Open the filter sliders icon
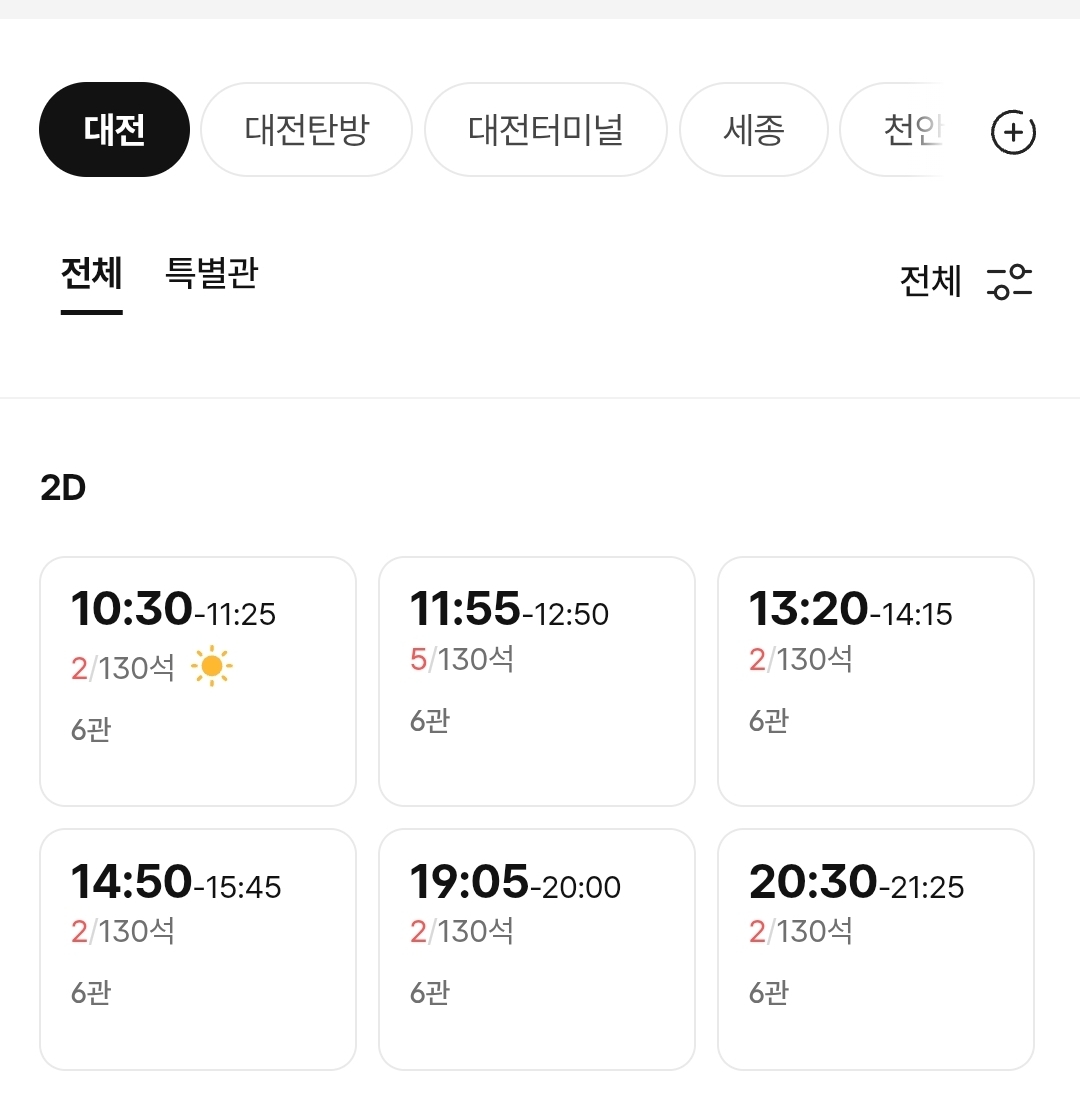 (x=1010, y=282)
